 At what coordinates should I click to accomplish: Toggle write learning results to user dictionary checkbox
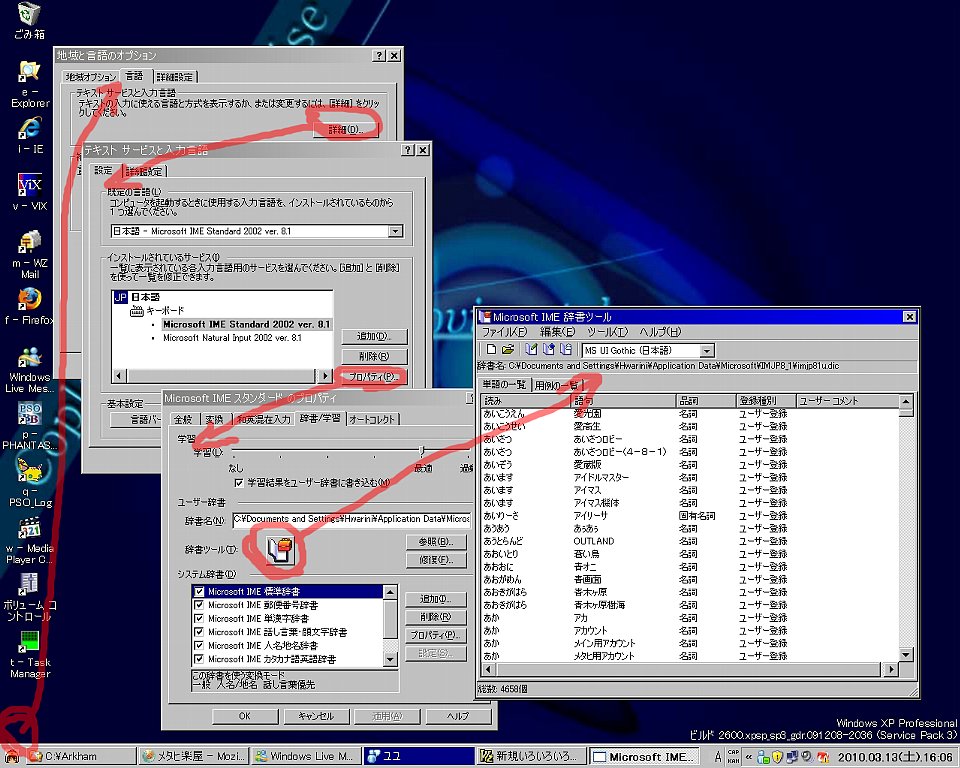coord(239,483)
